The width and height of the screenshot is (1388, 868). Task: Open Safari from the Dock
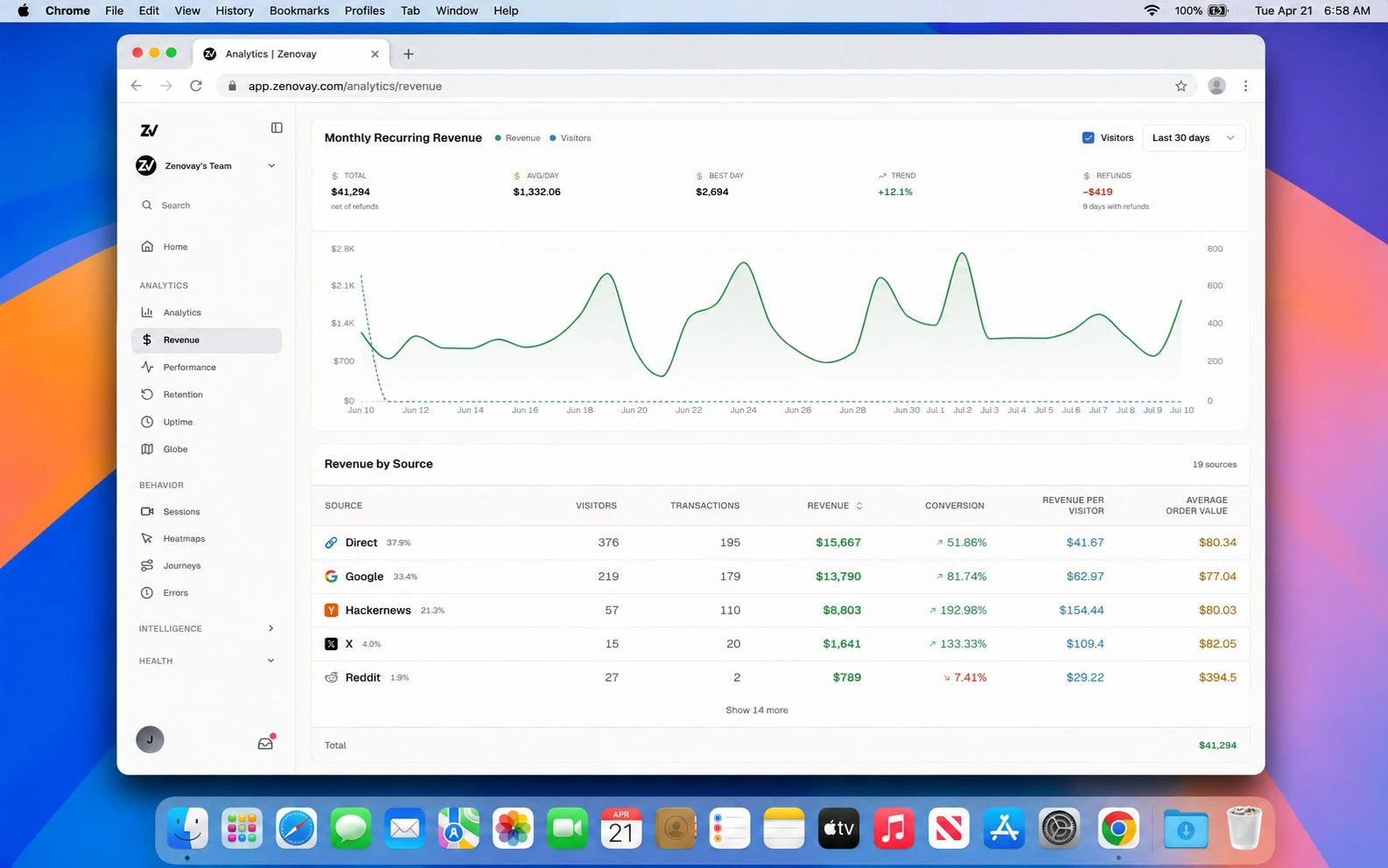296,828
